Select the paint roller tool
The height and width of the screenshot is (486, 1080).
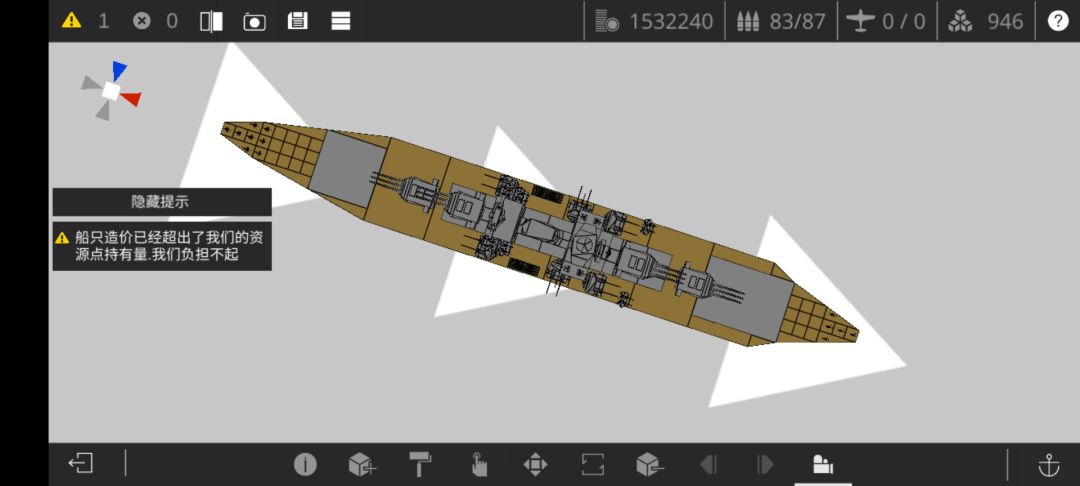420,465
